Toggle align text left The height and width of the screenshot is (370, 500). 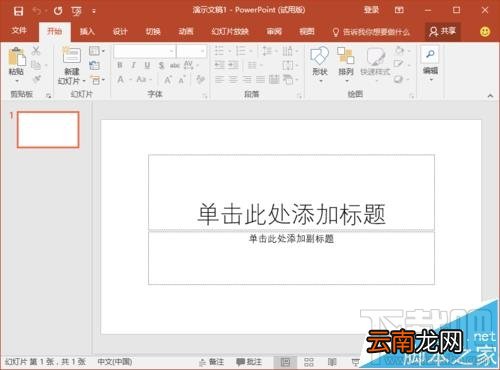(219, 79)
